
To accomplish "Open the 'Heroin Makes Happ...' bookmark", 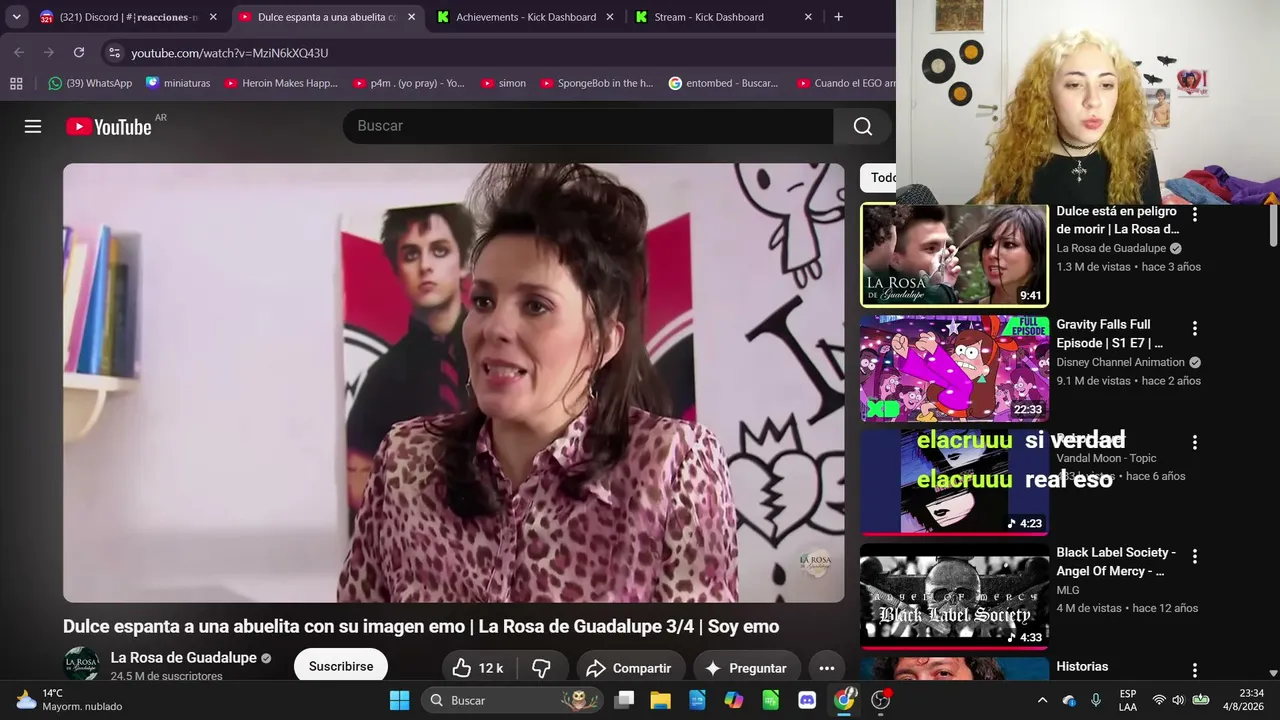I will pyautogui.click(x=281, y=83).
